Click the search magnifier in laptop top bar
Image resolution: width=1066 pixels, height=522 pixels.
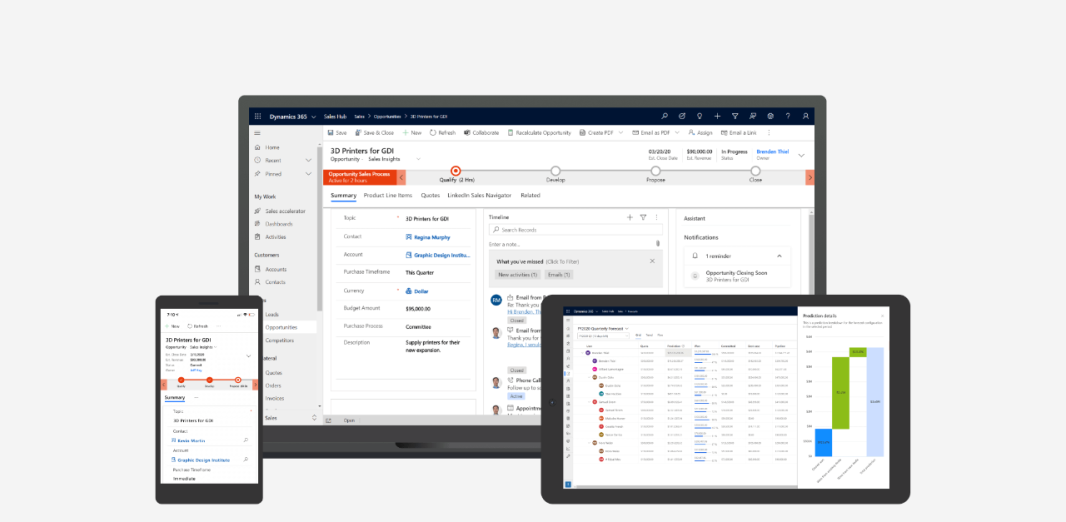[664, 116]
